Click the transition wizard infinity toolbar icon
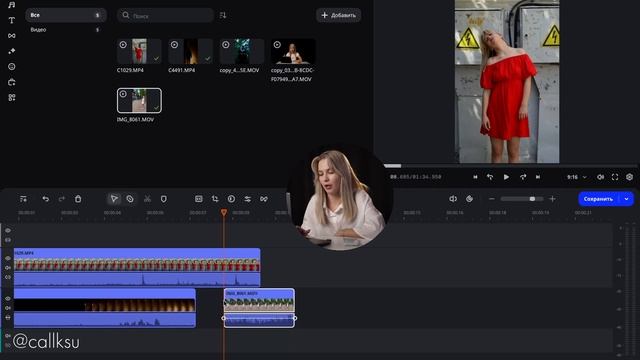 pos(264,199)
